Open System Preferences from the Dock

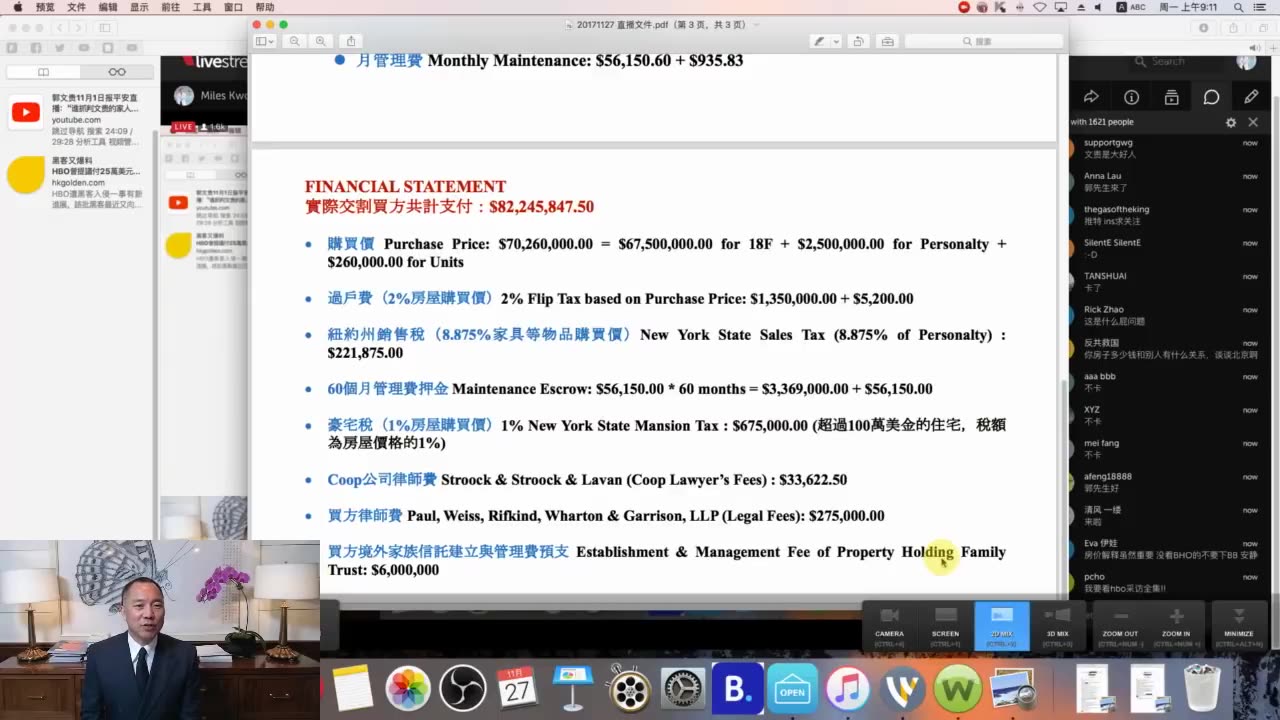pyautogui.click(x=683, y=688)
